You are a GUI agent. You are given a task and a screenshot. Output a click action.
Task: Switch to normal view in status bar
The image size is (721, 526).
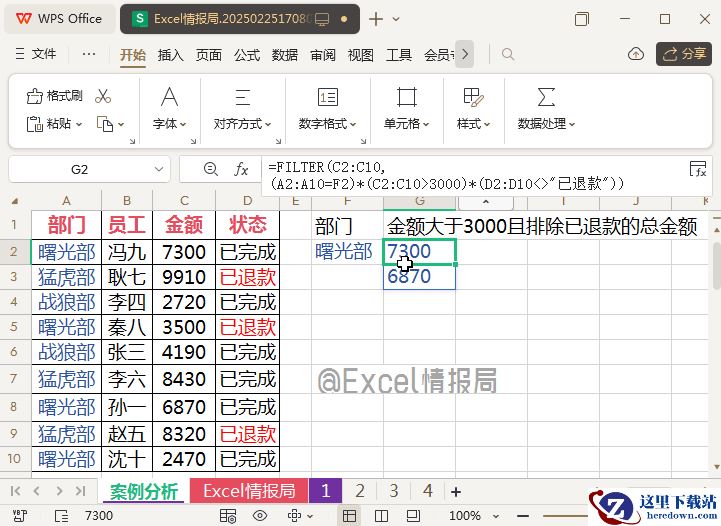point(349,516)
